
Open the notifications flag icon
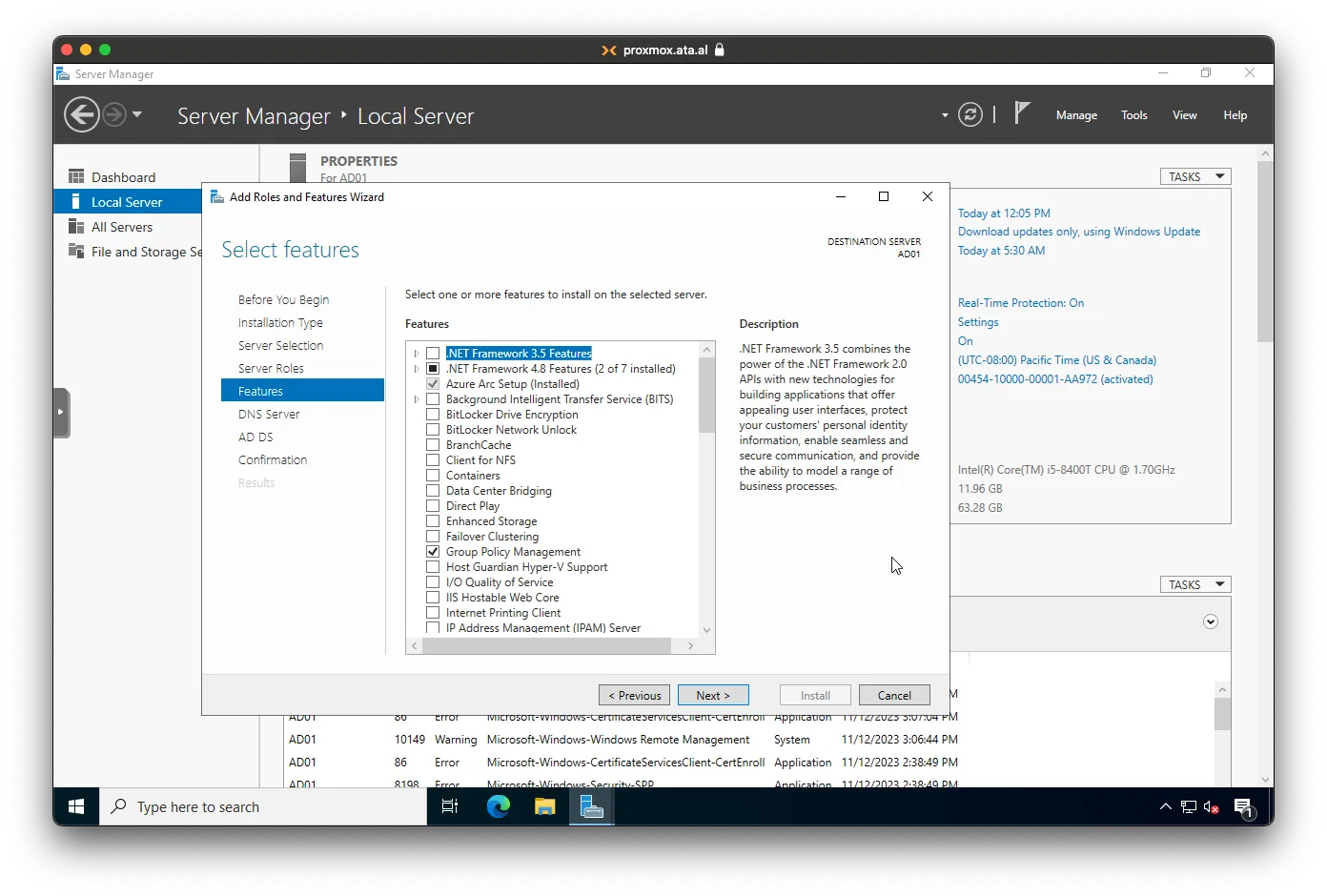1022,113
